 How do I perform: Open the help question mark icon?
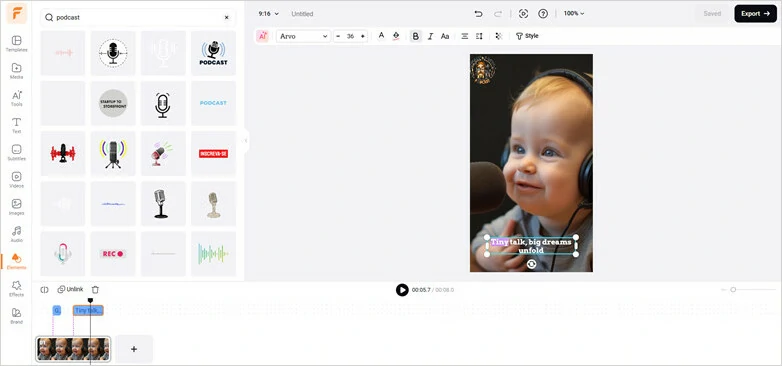543,14
